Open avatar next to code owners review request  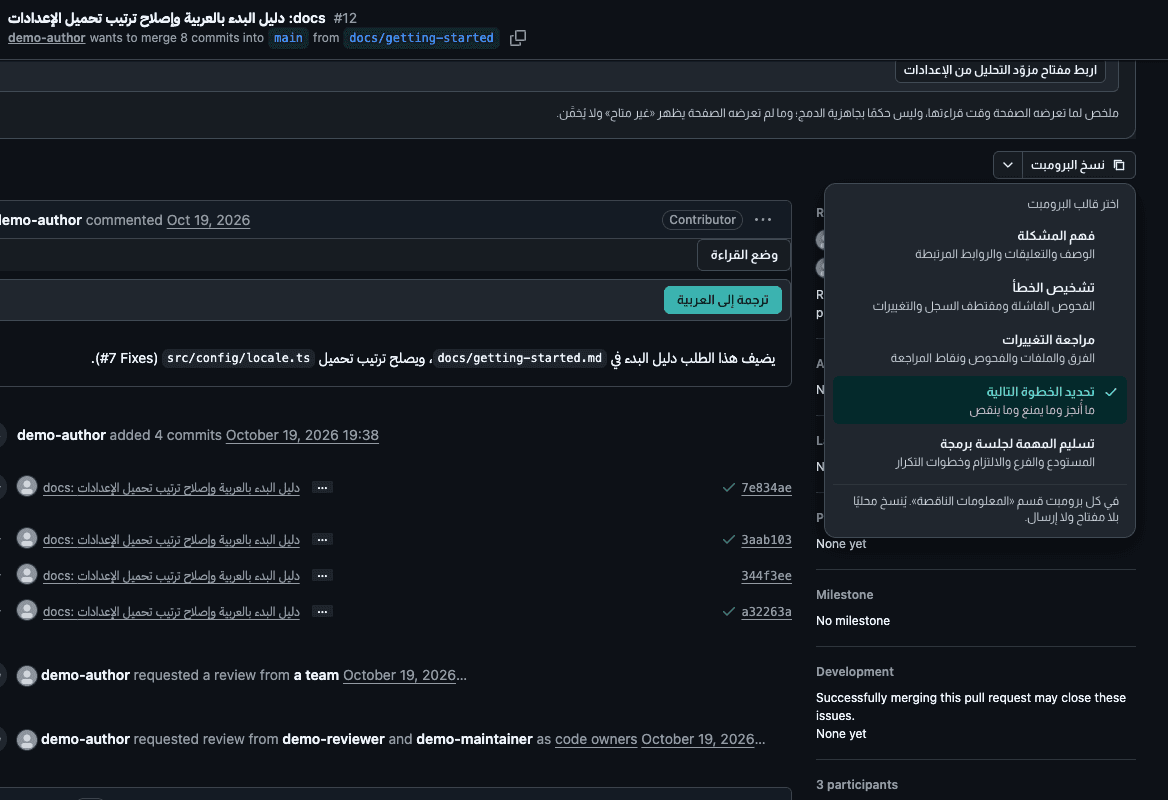27,740
